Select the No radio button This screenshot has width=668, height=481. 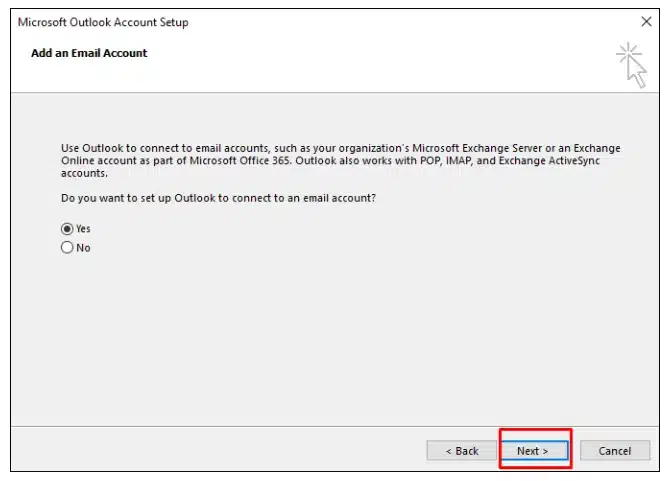coord(67,248)
